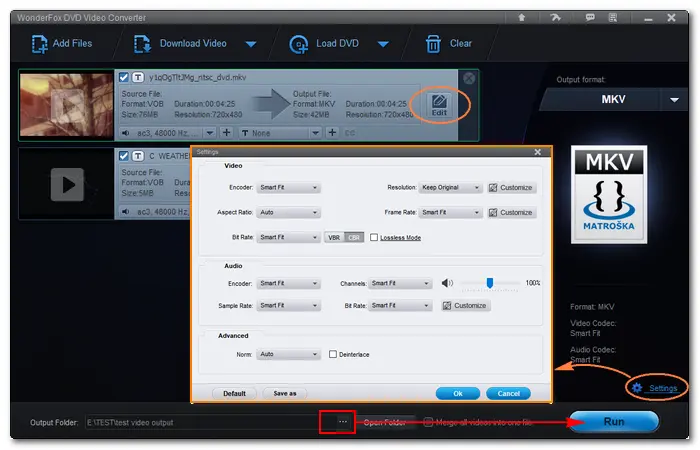Click the Clear trash icon
Image resolution: width=700 pixels, height=450 pixels.
(433, 44)
